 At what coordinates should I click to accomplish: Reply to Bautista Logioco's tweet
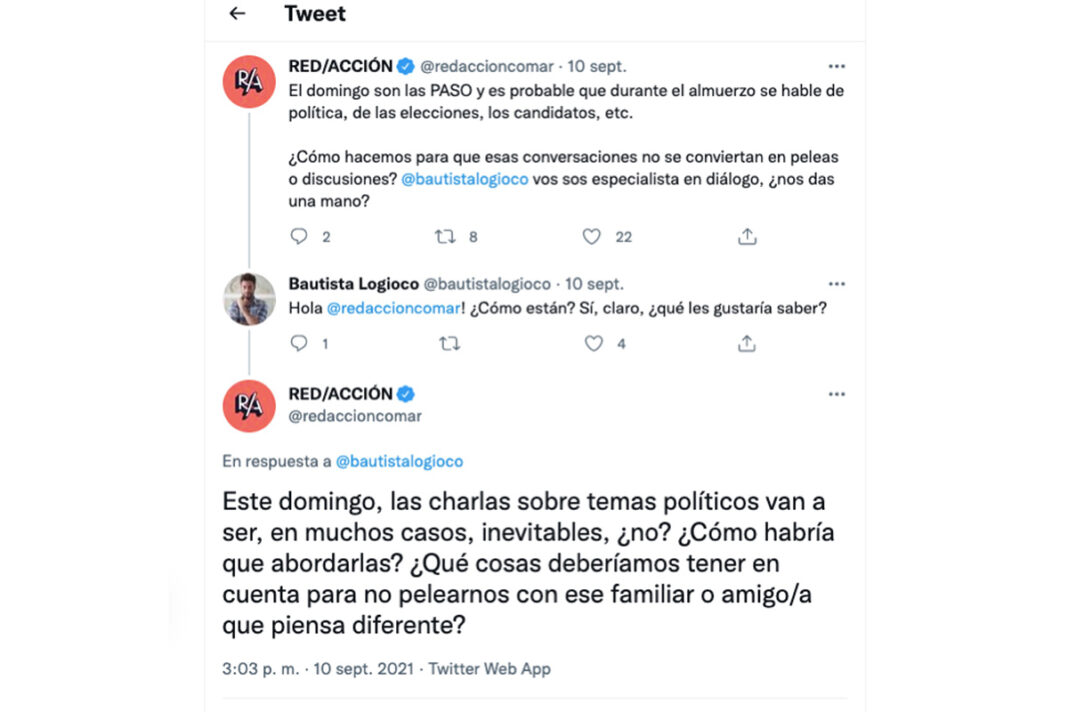[x=299, y=344]
